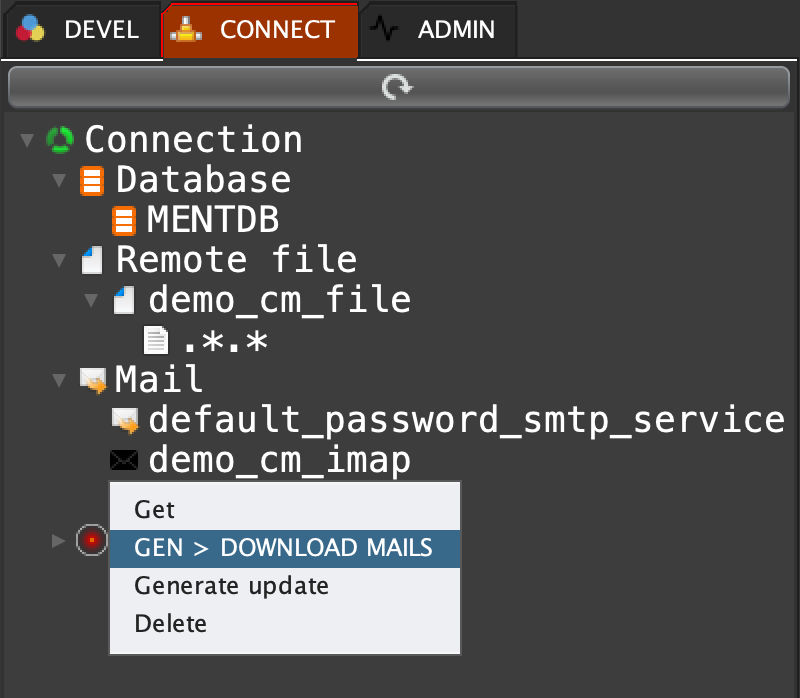800x698 pixels.
Task: Collapse the Mail tree node
Action: click(x=60, y=380)
